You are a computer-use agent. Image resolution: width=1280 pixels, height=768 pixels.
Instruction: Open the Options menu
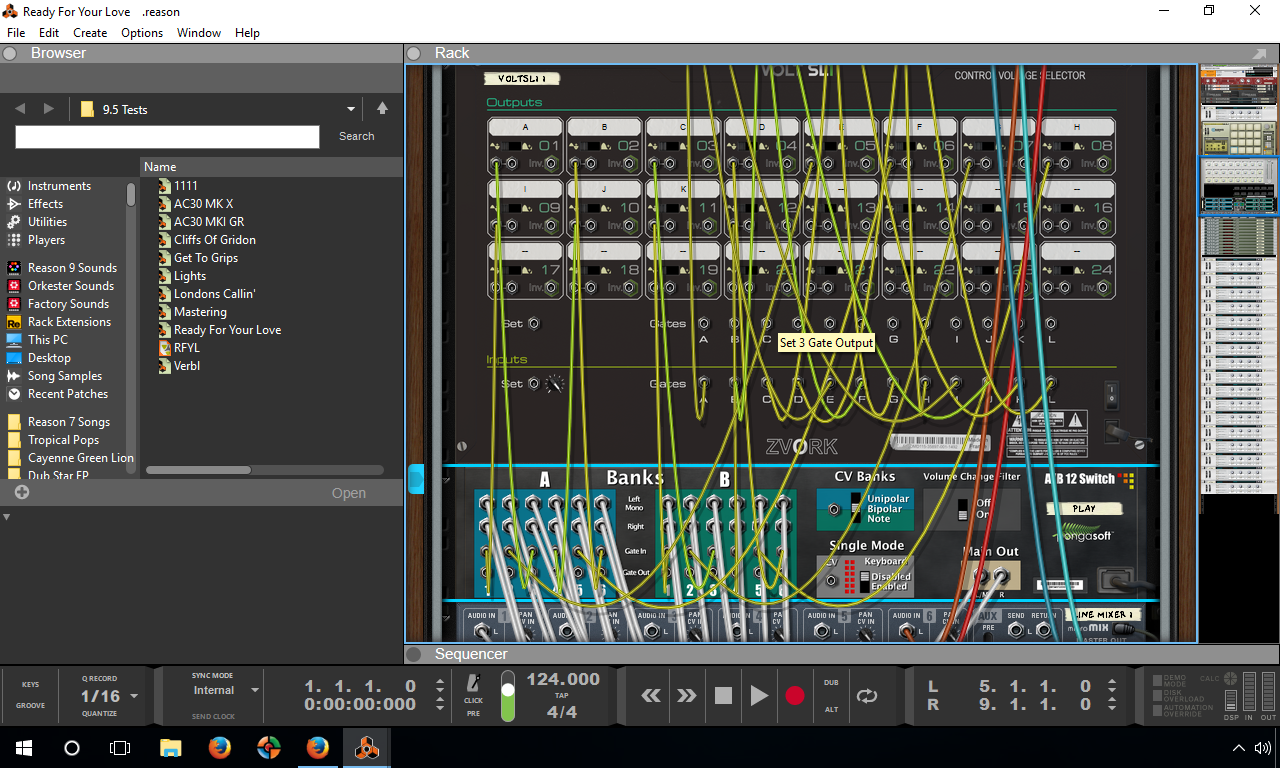click(x=142, y=33)
